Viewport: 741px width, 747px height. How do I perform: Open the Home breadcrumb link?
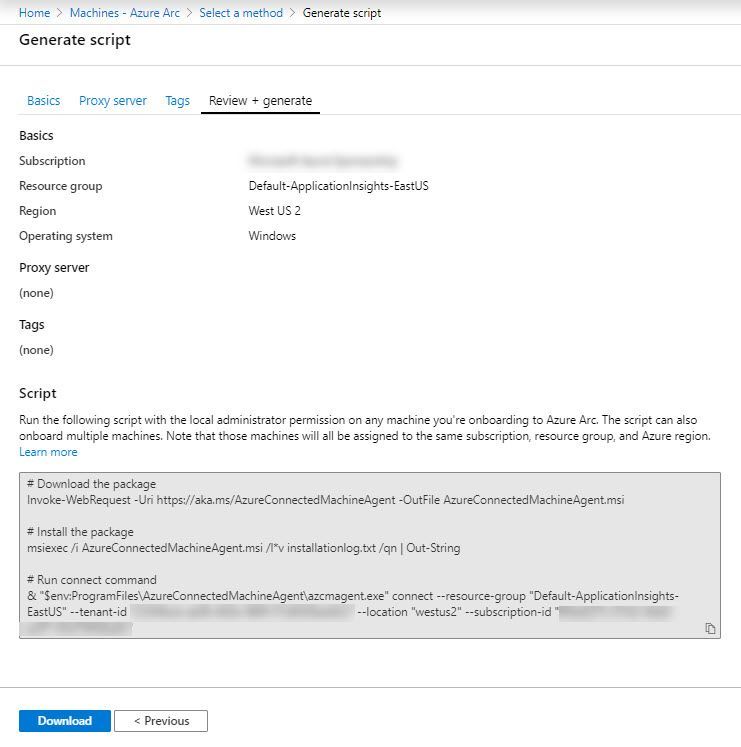34,13
